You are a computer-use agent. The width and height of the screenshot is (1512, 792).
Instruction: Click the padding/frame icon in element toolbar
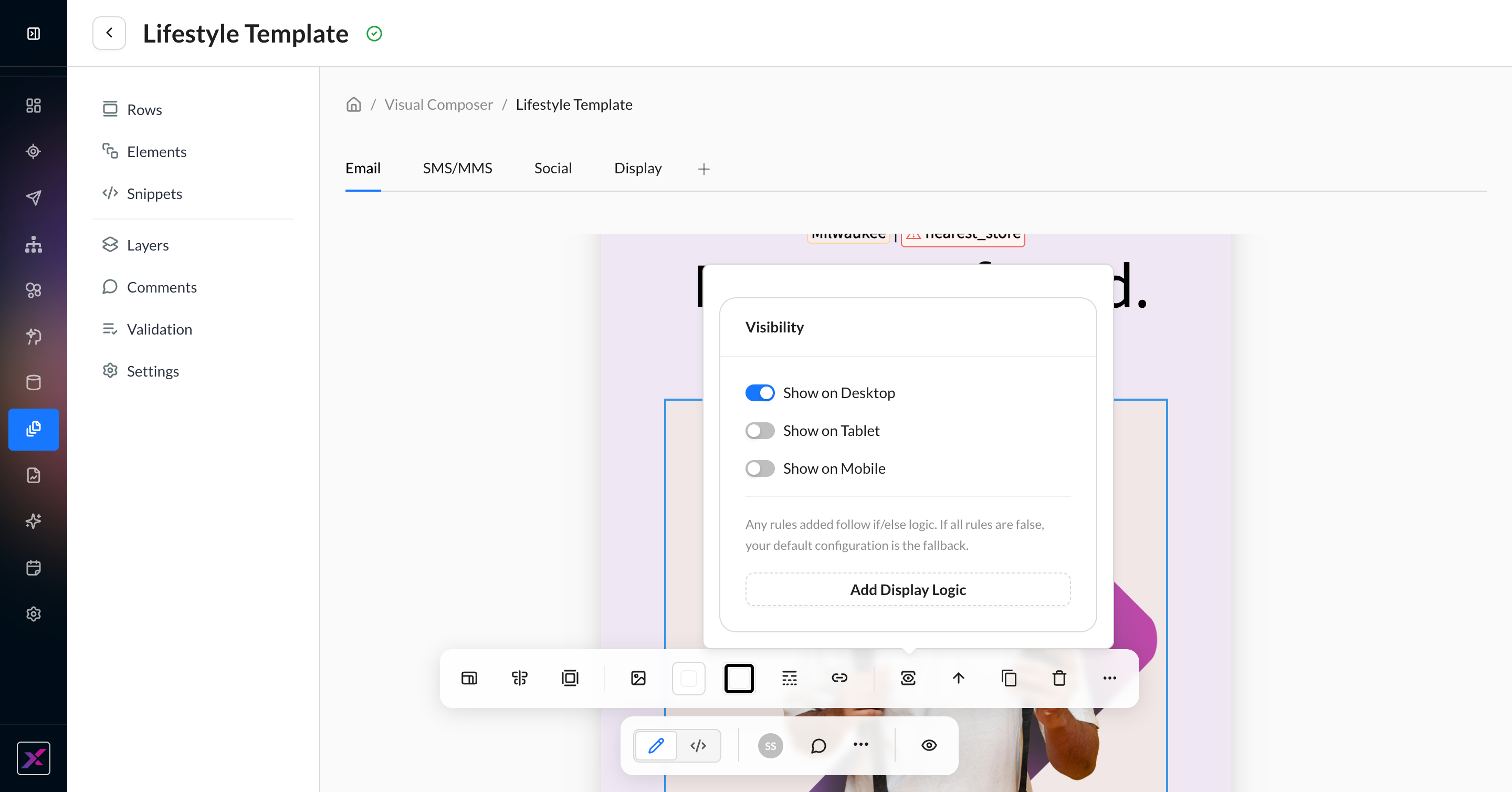(570, 678)
